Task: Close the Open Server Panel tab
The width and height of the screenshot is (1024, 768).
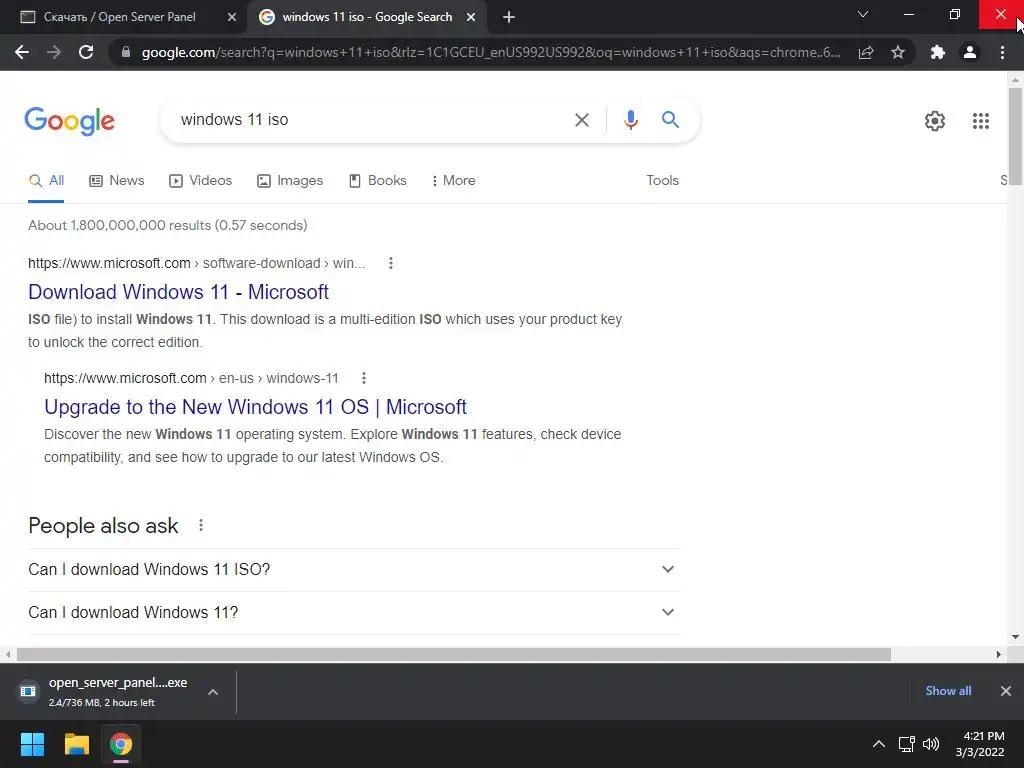Action: (x=232, y=17)
